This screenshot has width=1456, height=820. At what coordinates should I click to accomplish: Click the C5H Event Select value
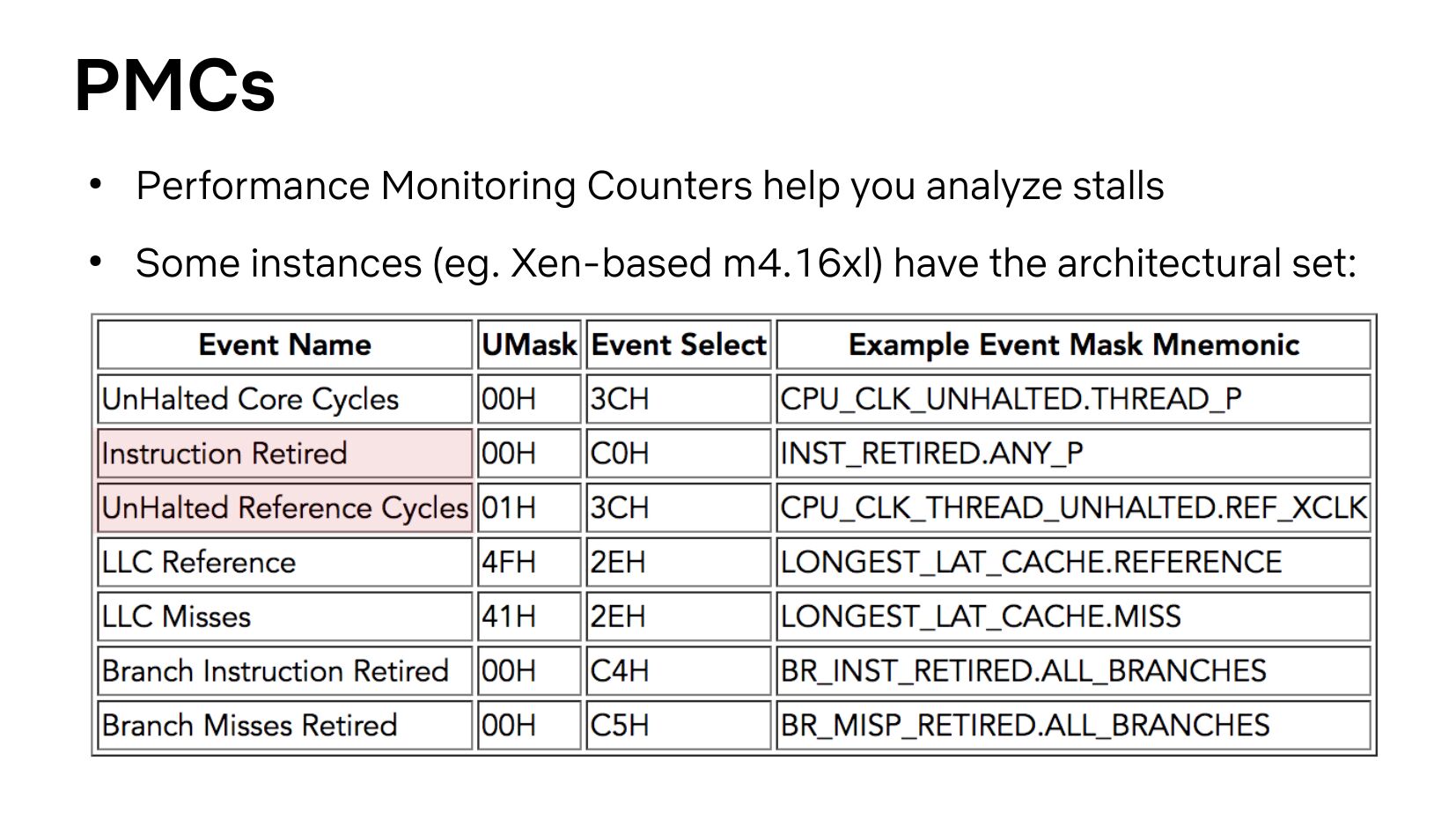[x=620, y=725]
